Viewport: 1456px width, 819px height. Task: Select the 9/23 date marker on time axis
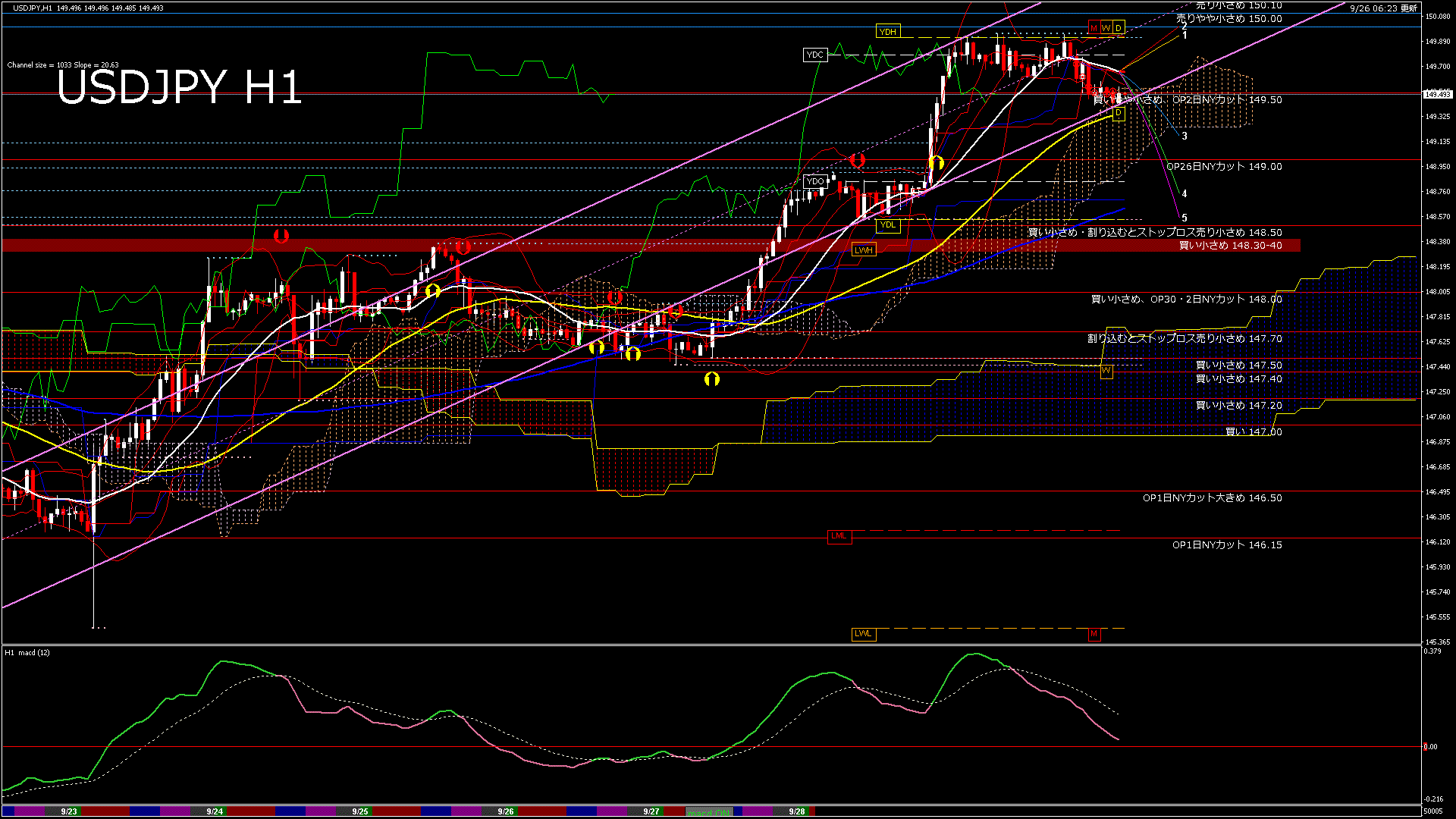pyautogui.click(x=69, y=811)
